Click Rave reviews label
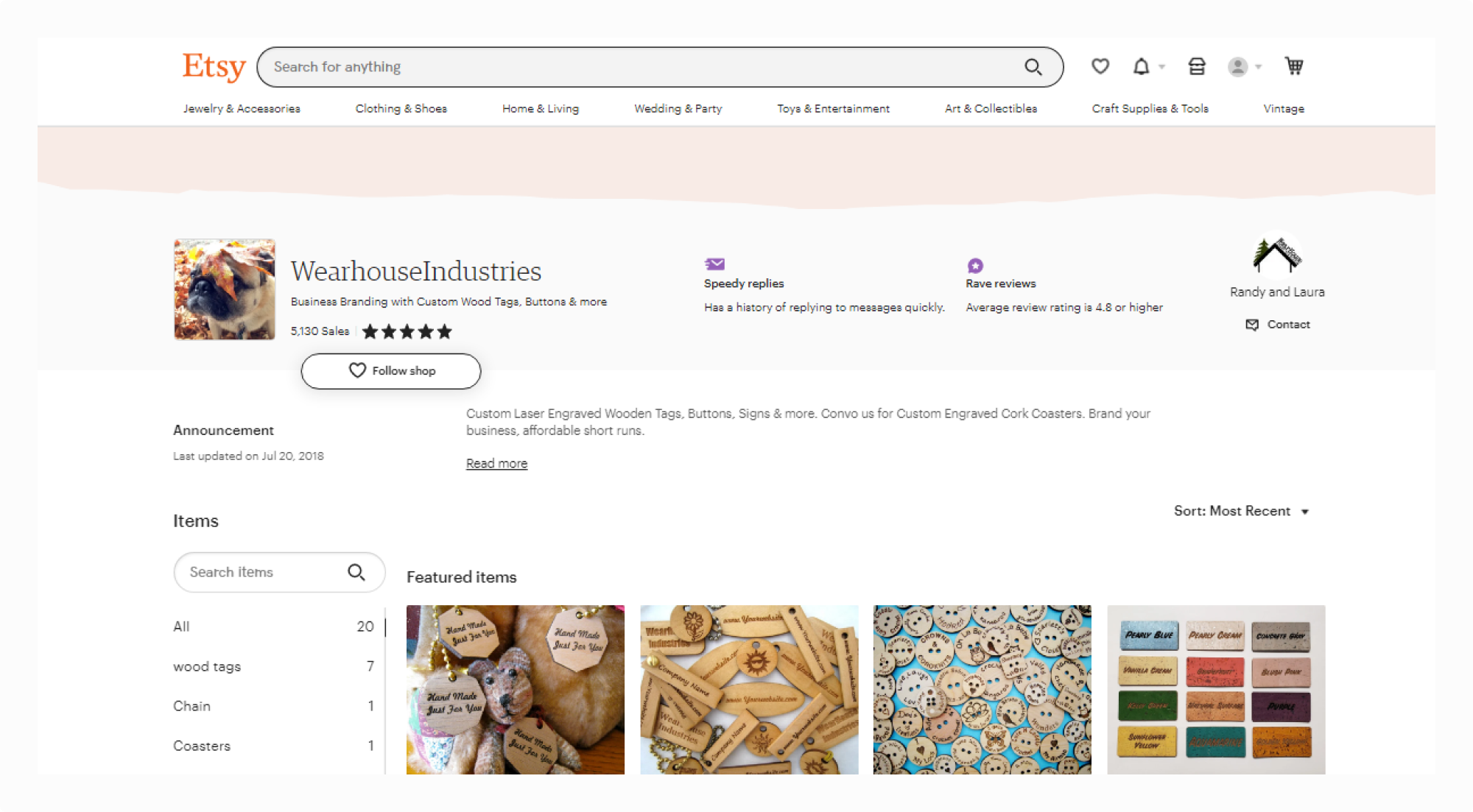The width and height of the screenshot is (1473, 812). pos(1001,283)
